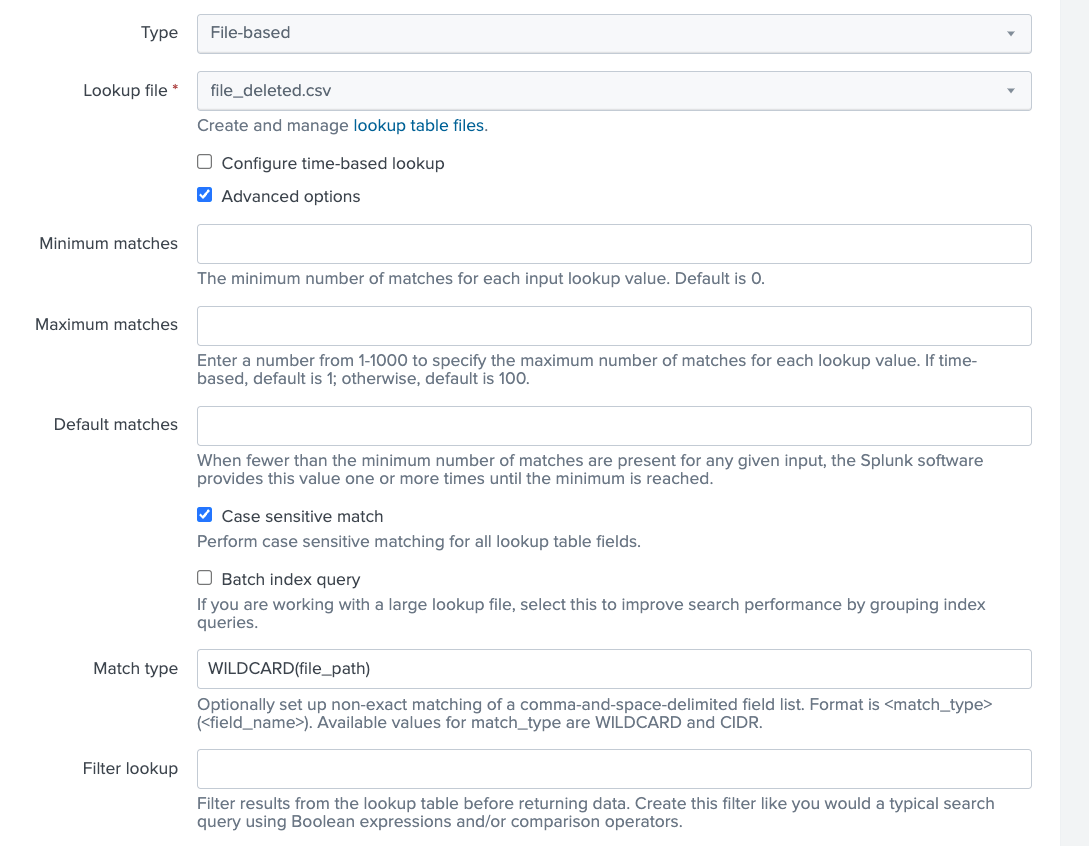Click the empty Filter lookup input field
This screenshot has height=846, width=1089.
tap(614, 768)
